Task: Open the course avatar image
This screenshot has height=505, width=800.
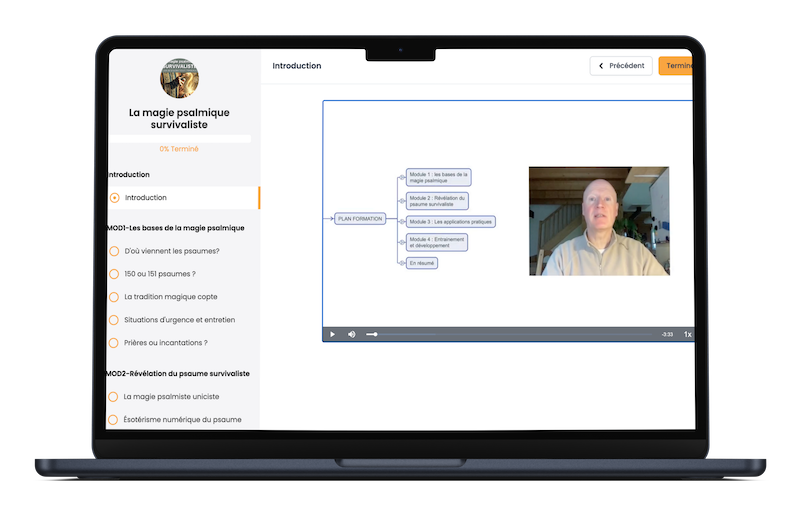Action: click(x=179, y=78)
